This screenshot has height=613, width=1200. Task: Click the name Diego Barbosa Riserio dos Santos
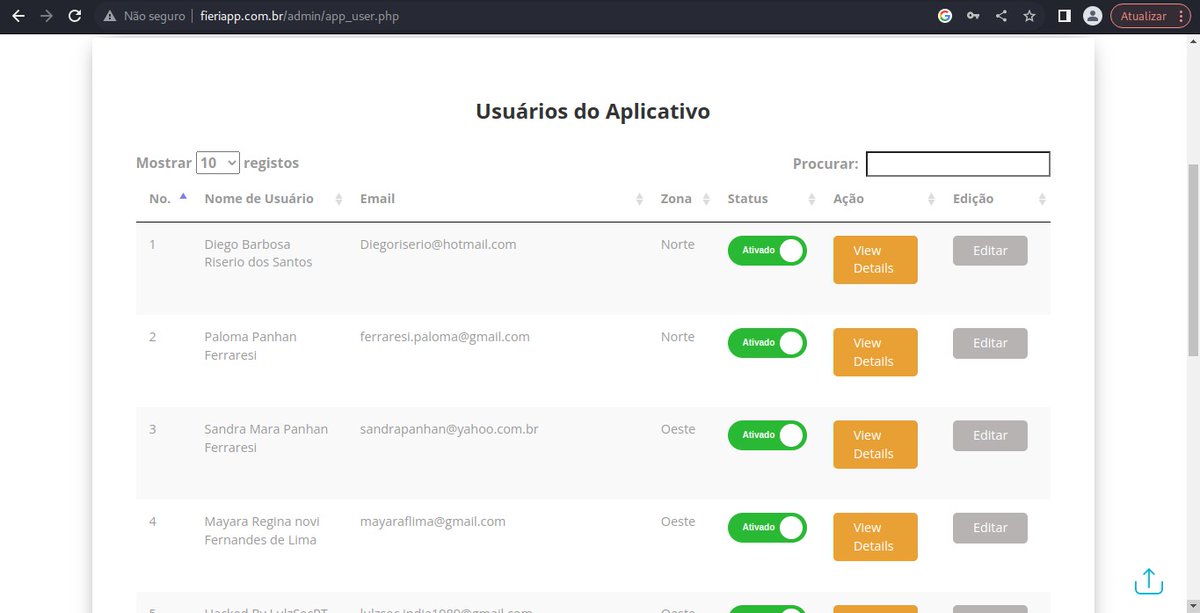(x=258, y=253)
